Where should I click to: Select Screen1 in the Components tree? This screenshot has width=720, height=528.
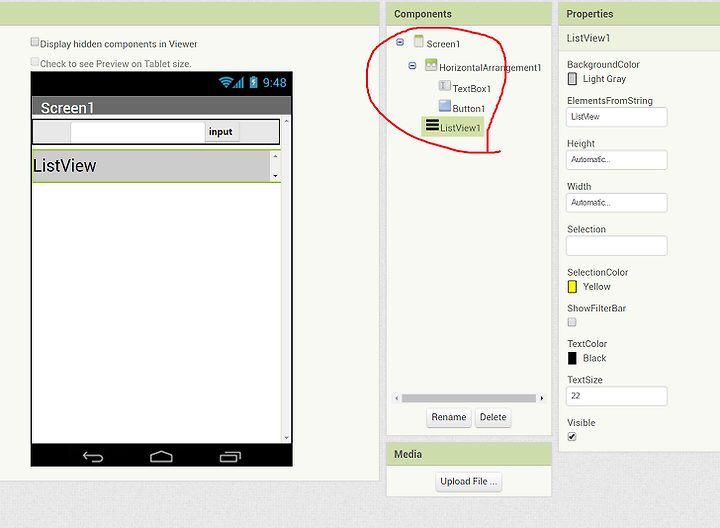443,44
